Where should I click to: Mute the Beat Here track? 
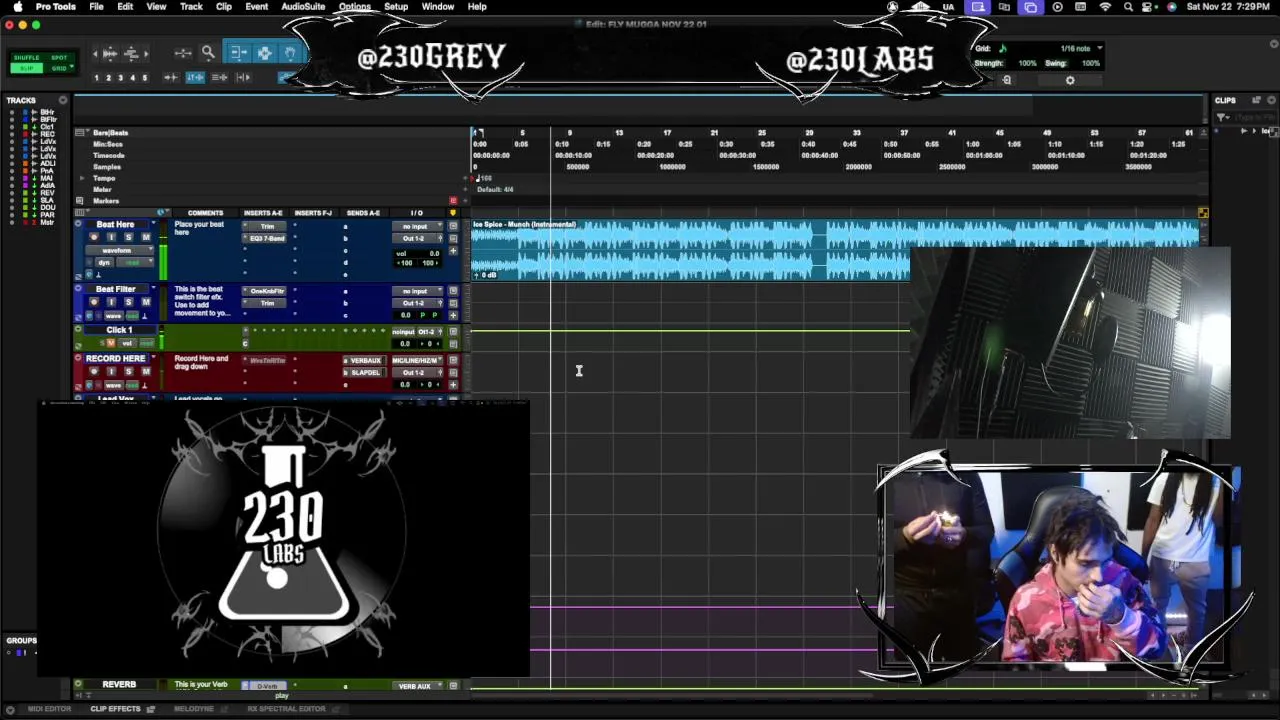[146, 237]
